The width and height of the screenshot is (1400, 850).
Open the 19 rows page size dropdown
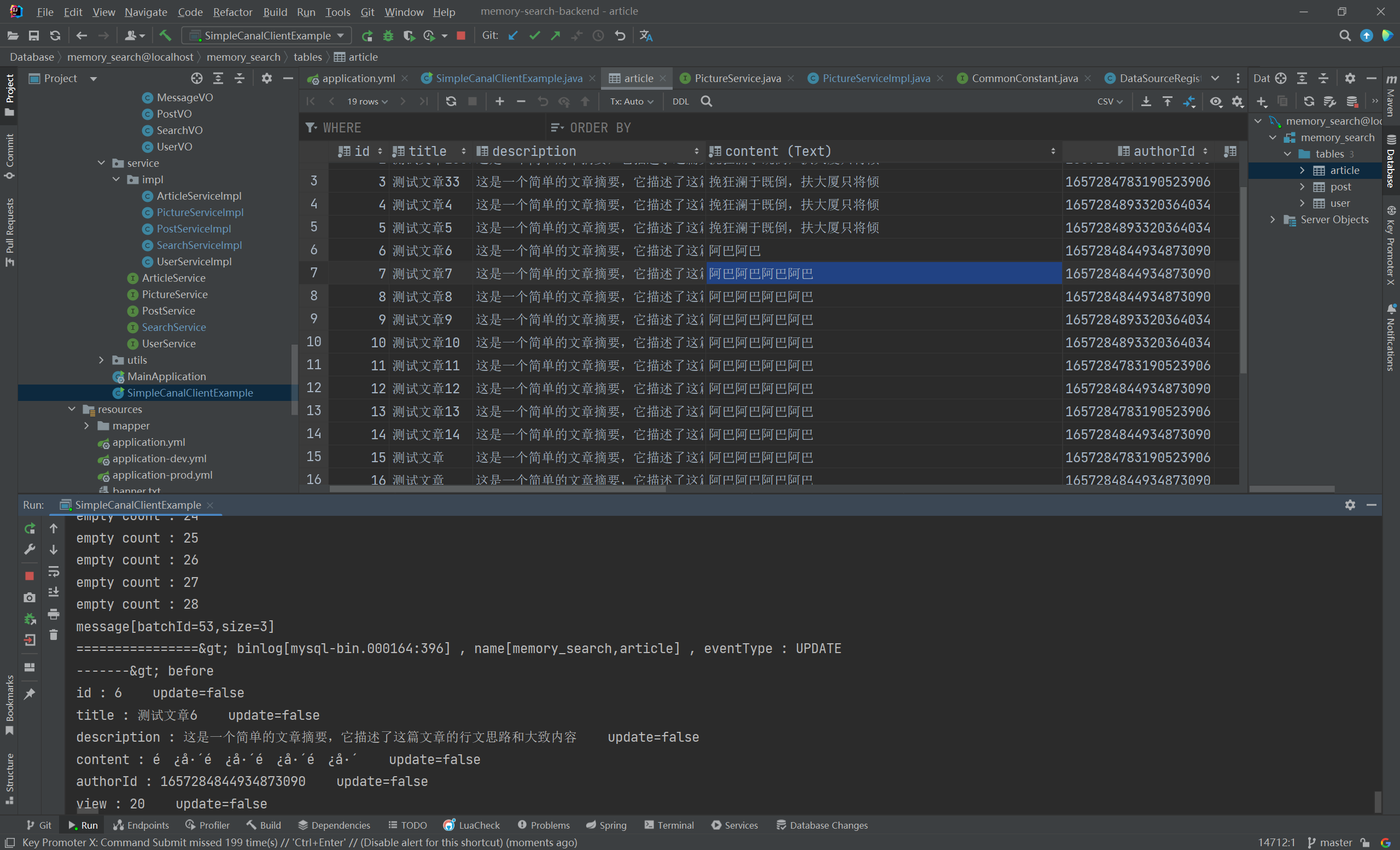[x=367, y=101]
